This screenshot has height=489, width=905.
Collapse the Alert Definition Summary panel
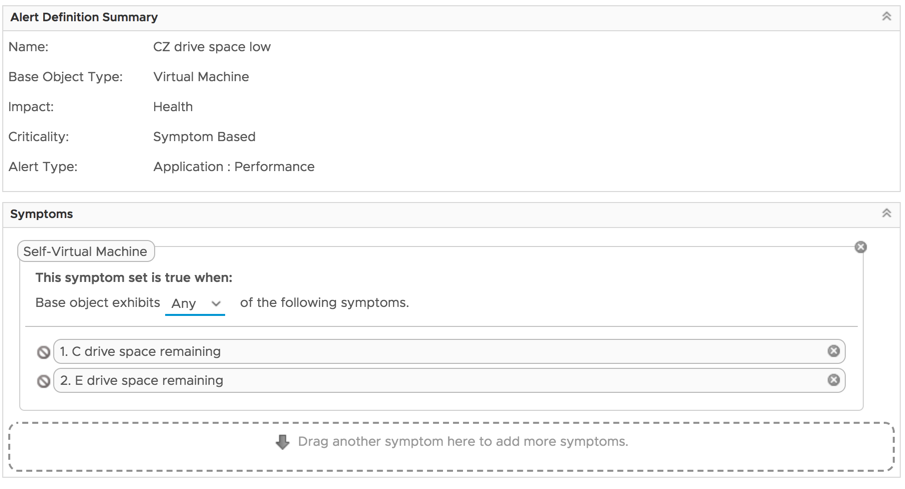pos(886,17)
